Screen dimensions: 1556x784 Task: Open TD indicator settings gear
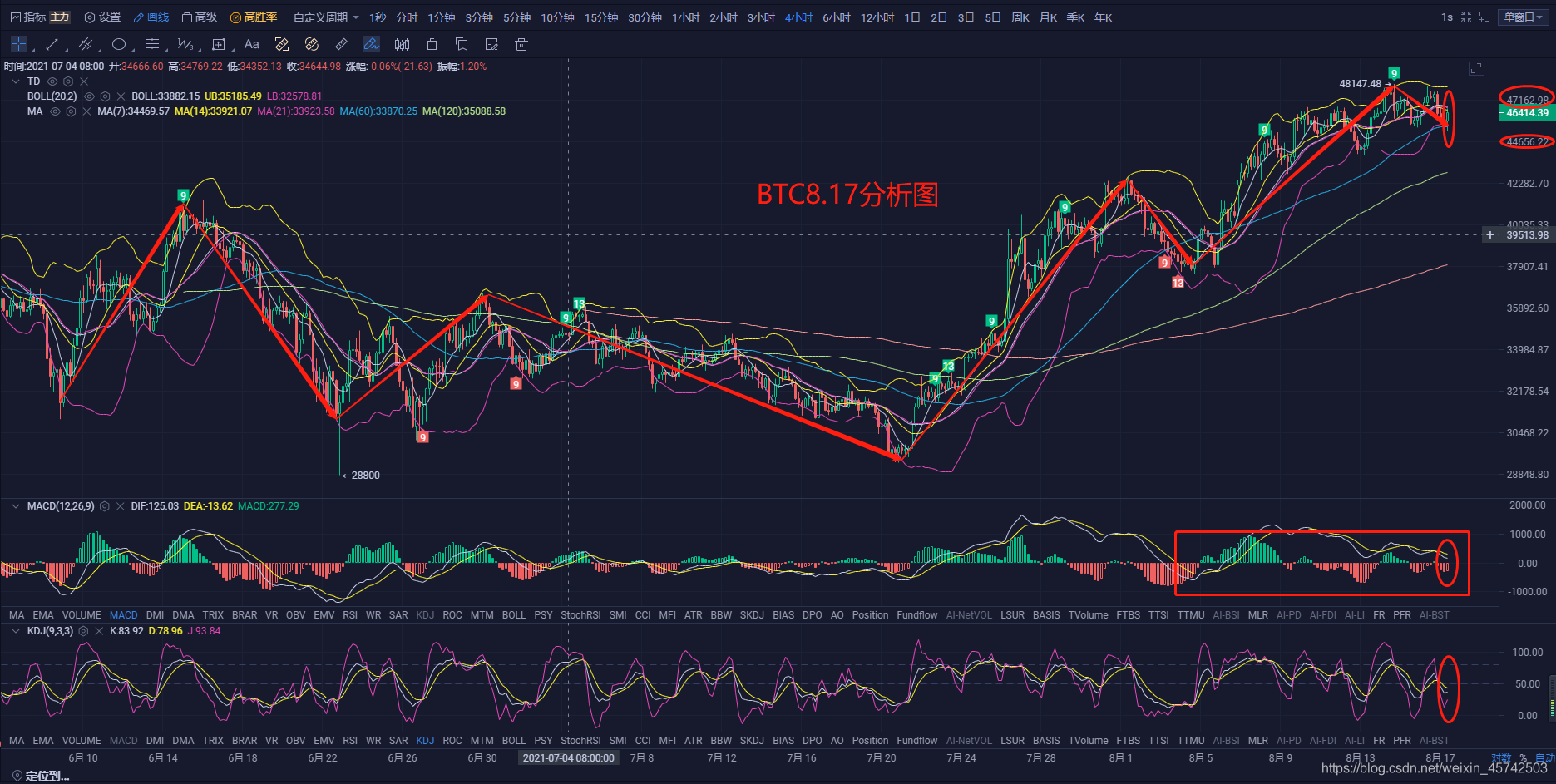pyautogui.click(x=68, y=81)
